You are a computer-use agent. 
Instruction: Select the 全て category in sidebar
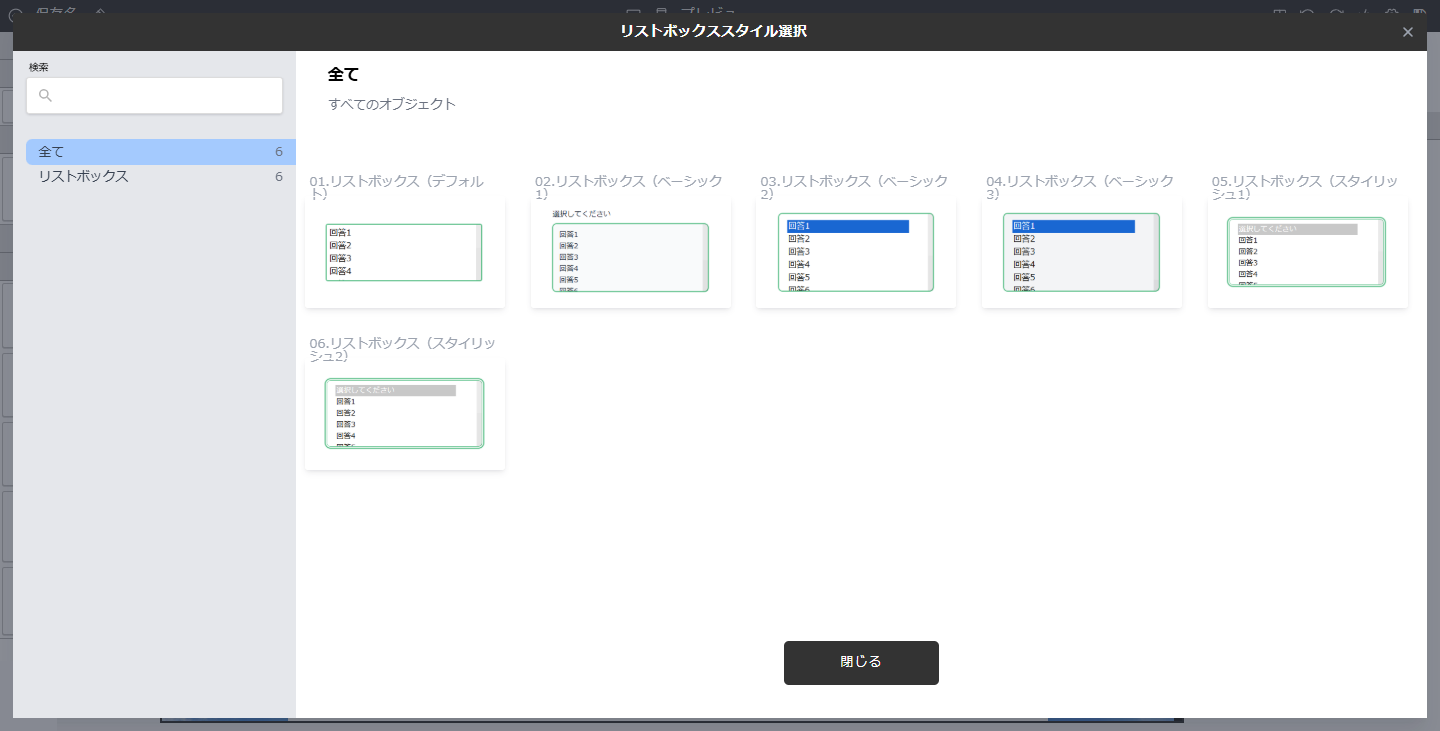click(x=160, y=152)
